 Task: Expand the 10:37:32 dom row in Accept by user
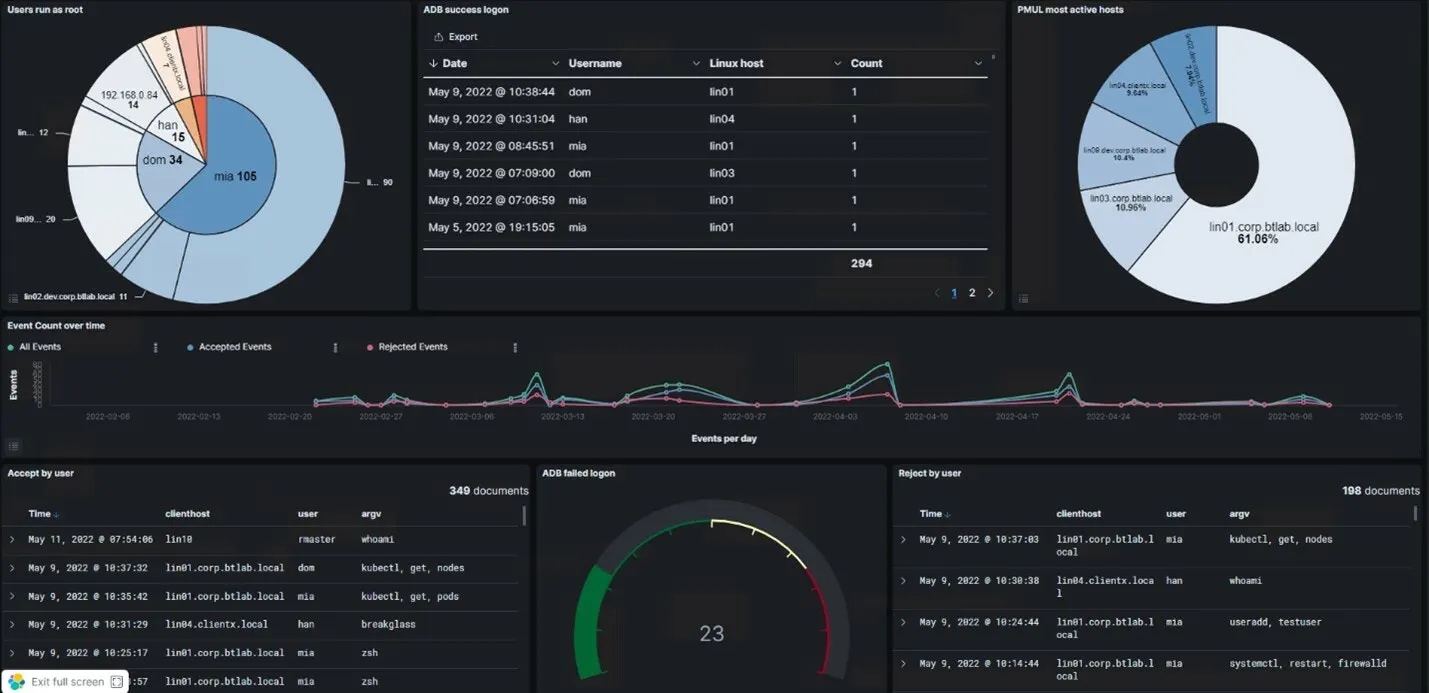point(12,568)
